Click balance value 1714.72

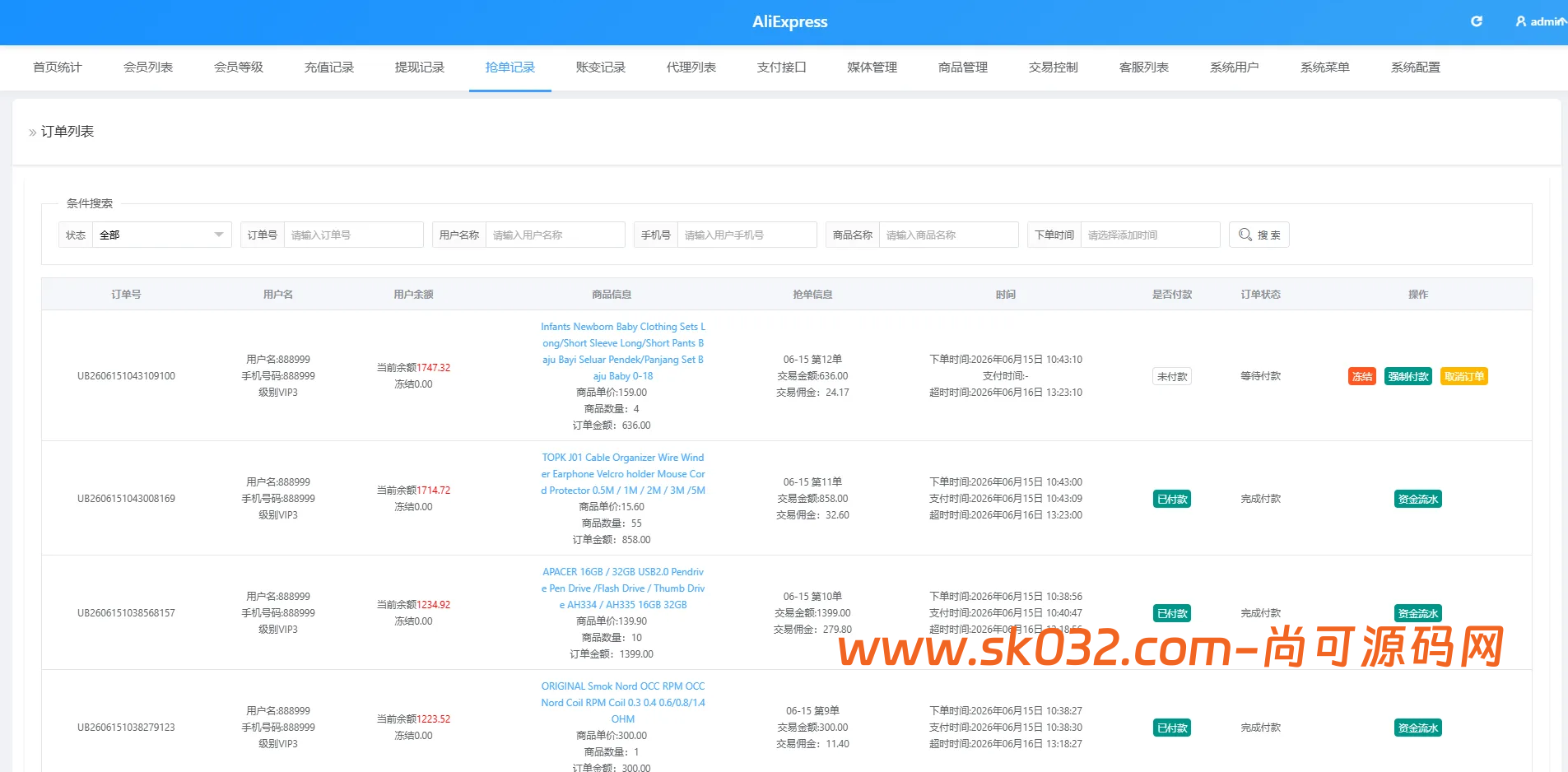pos(434,491)
